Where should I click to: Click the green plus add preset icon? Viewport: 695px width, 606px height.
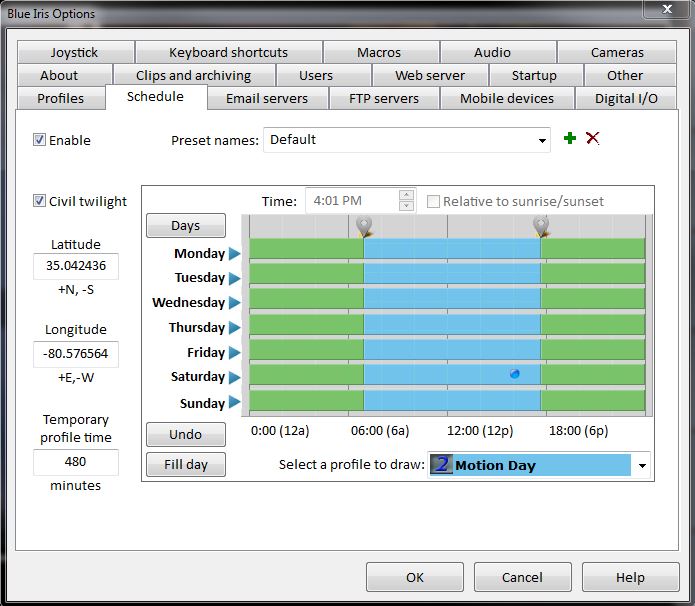tap(570, 138)
